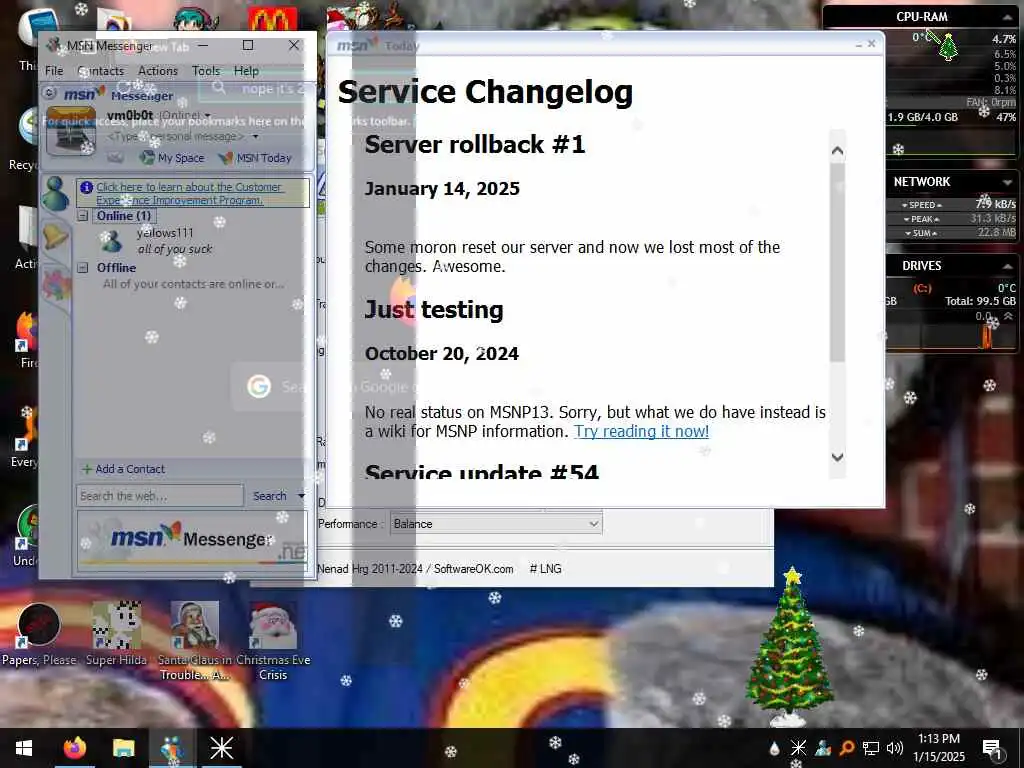Click the MSN Messenger tray icon

click(x=822, y=748)
